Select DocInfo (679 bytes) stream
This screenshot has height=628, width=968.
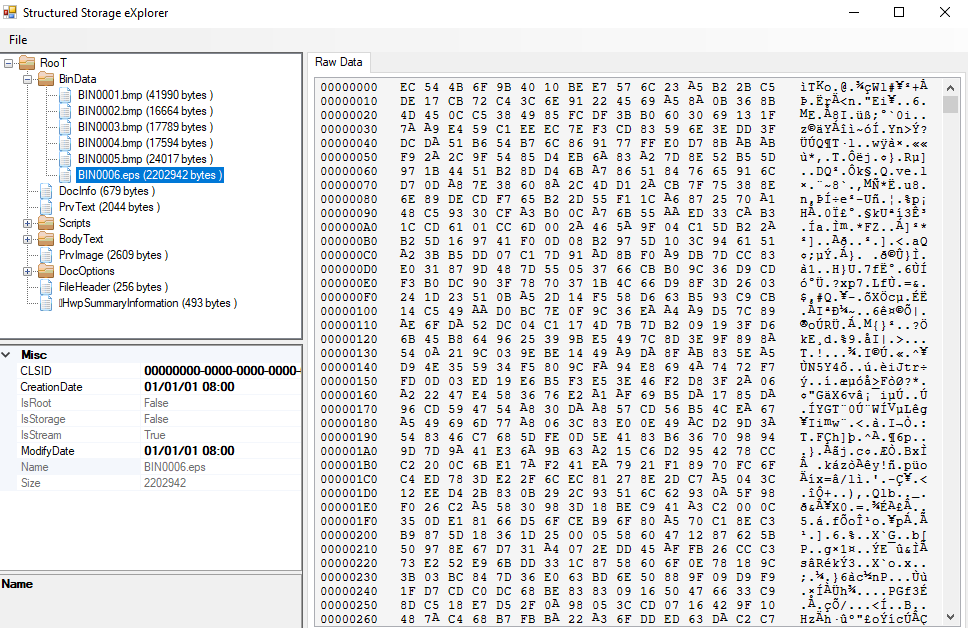point(107,191)
